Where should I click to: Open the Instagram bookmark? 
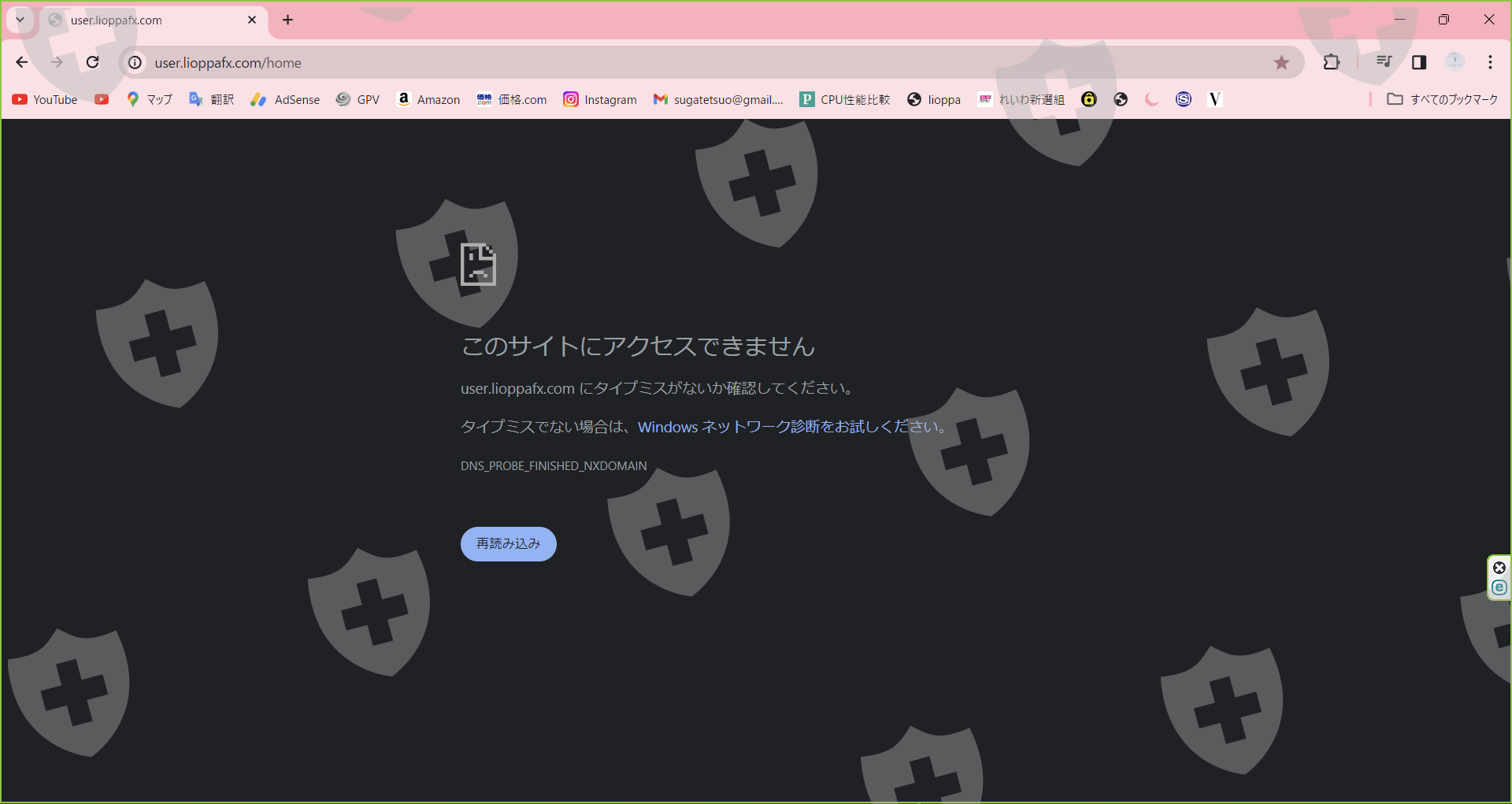tap(600, 99)
